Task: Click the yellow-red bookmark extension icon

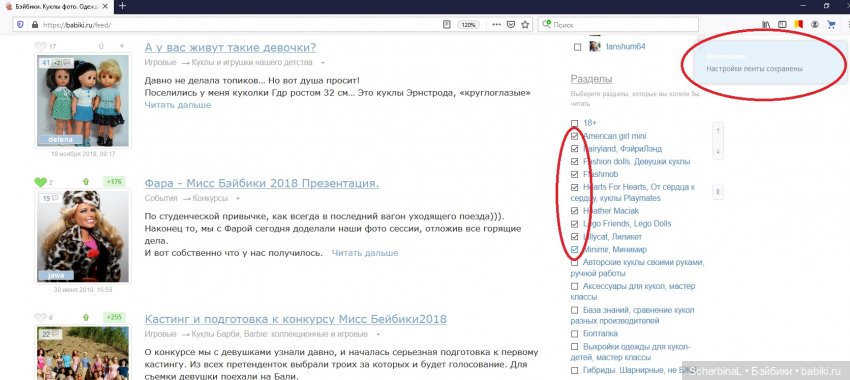Action: click(798, 24)
